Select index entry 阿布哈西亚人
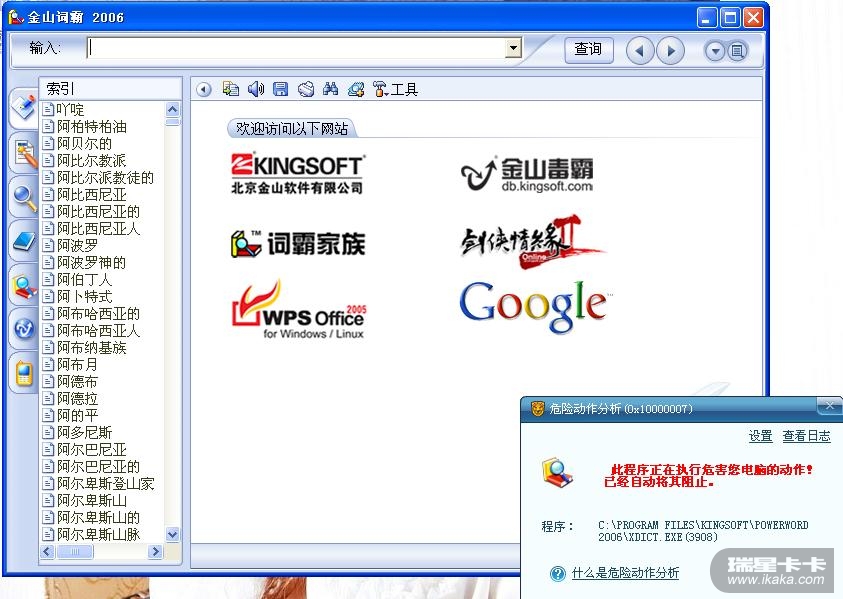The image size is (843, 599). point(92,331)
